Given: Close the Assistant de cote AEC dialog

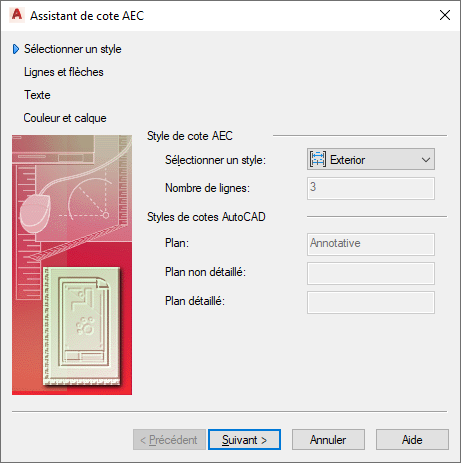Looking at the screenshot, I should (445, 15).
